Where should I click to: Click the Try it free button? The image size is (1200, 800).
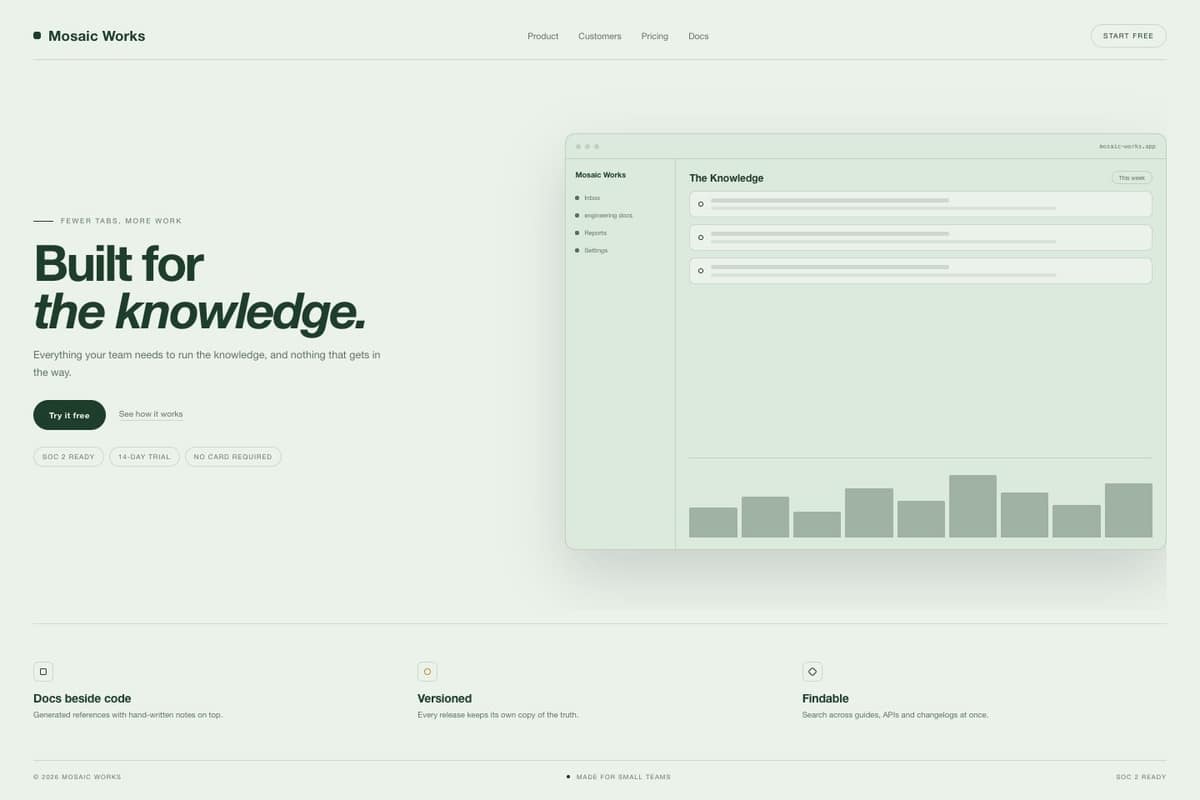pyautogui.click(x=69, y=415)
